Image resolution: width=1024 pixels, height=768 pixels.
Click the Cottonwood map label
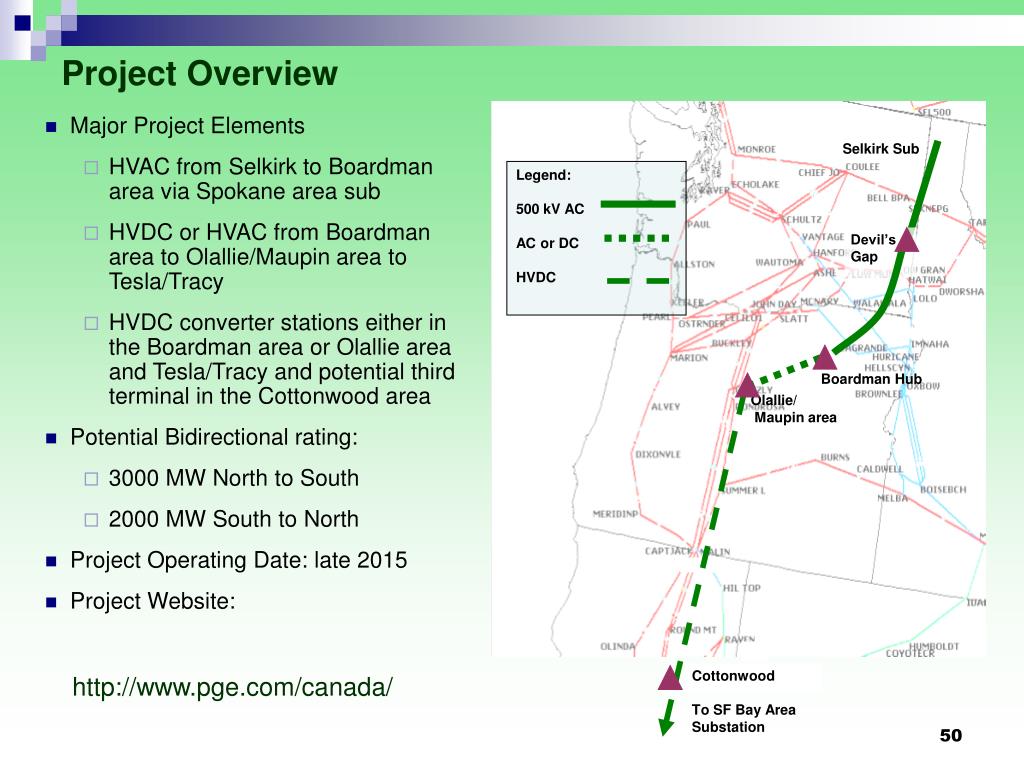733,676
